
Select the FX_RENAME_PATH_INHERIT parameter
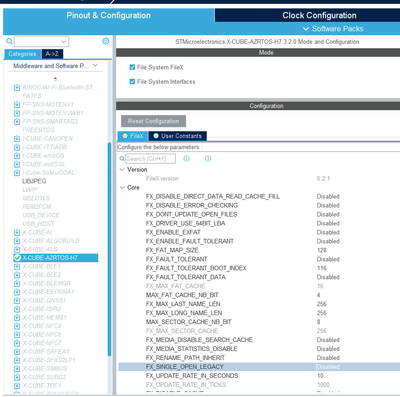click(185, 358)
